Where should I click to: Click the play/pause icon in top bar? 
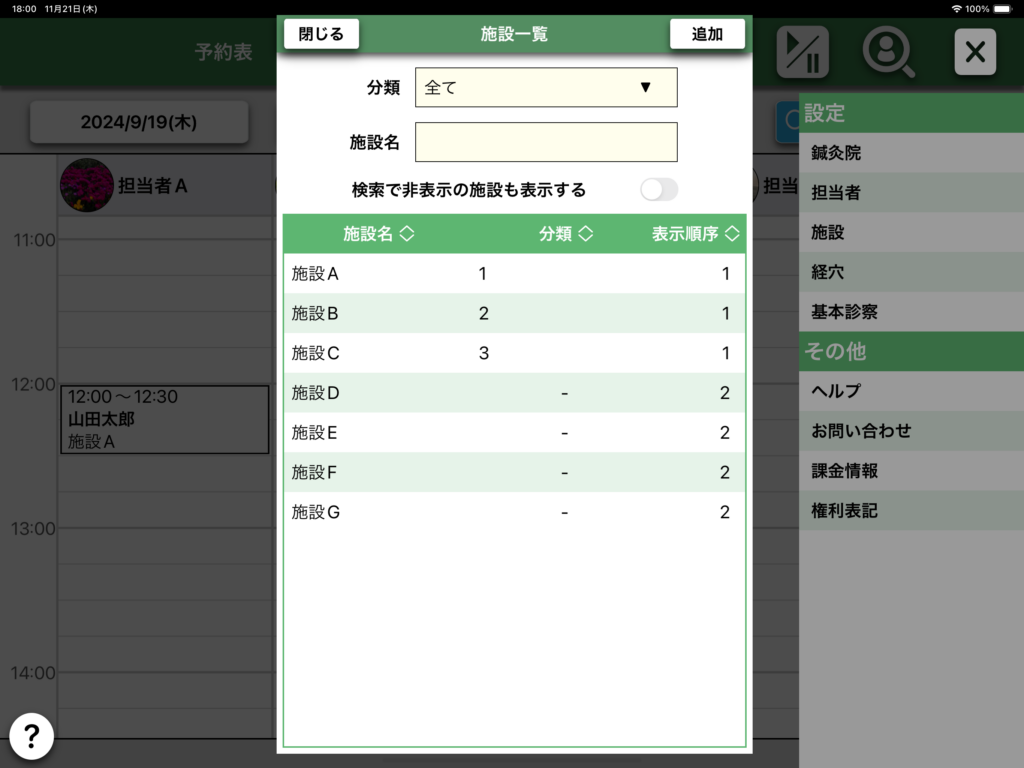coord(802,52)
